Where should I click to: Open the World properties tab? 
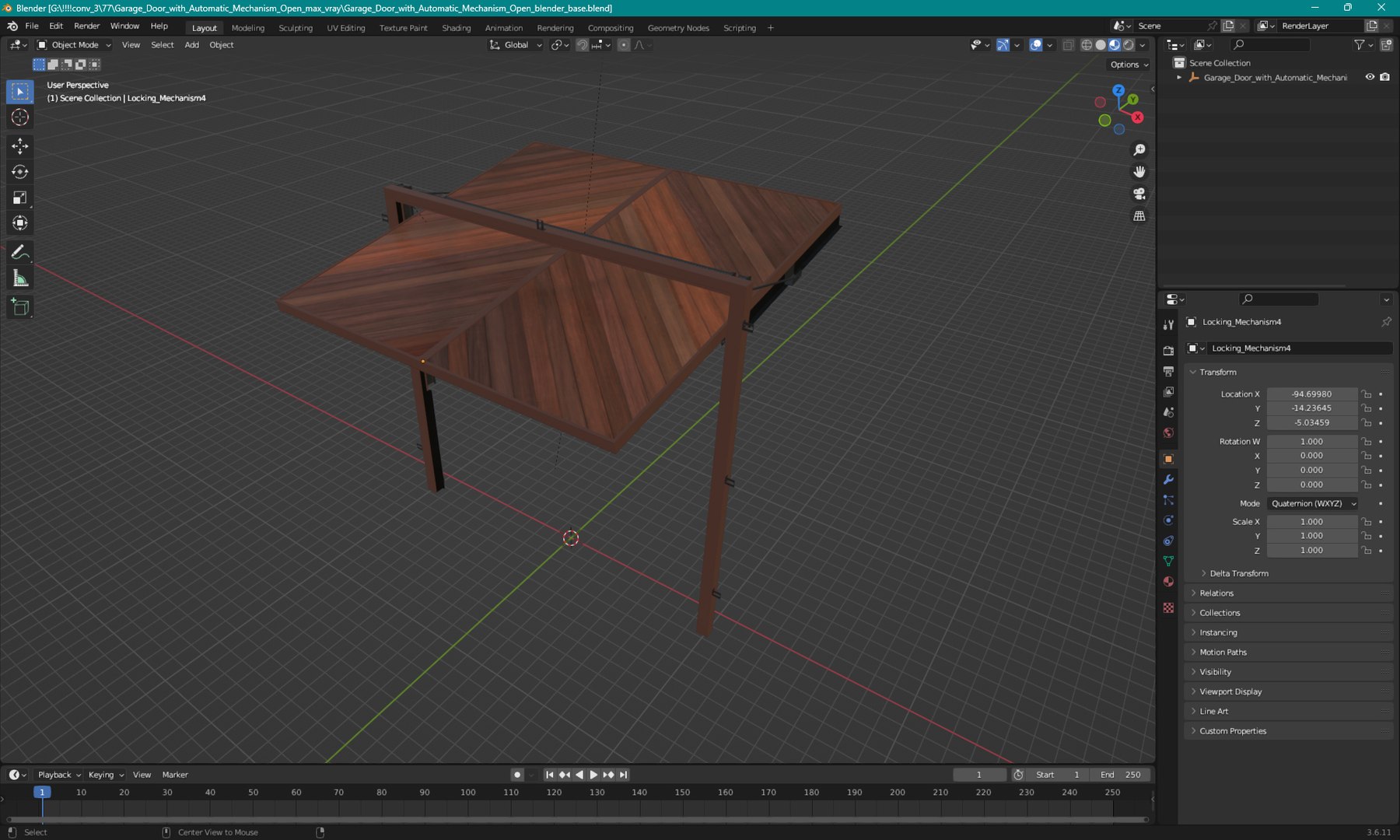[1168, 433]
